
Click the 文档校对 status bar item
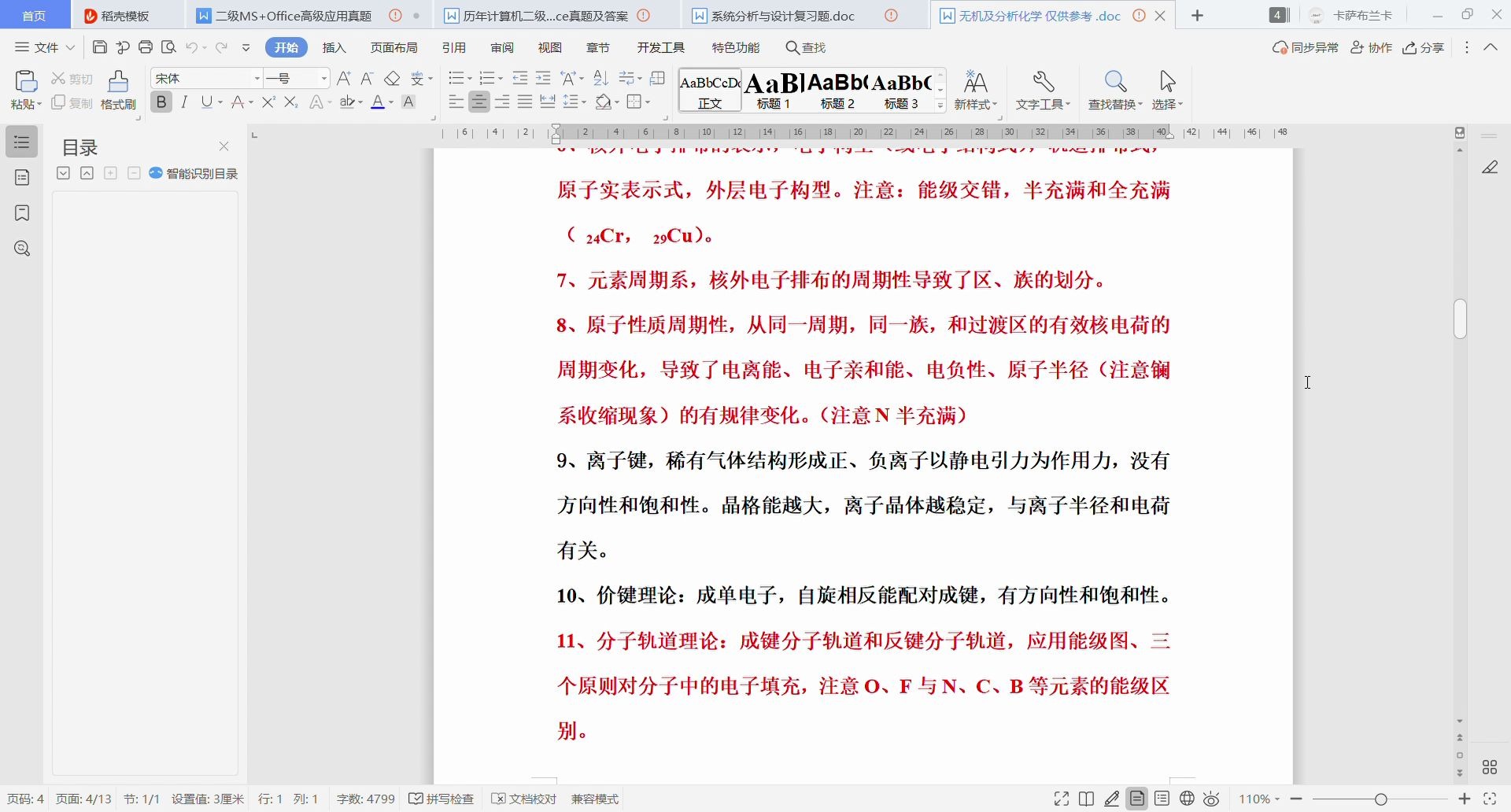pyautogui.click(x=523, y=799)
